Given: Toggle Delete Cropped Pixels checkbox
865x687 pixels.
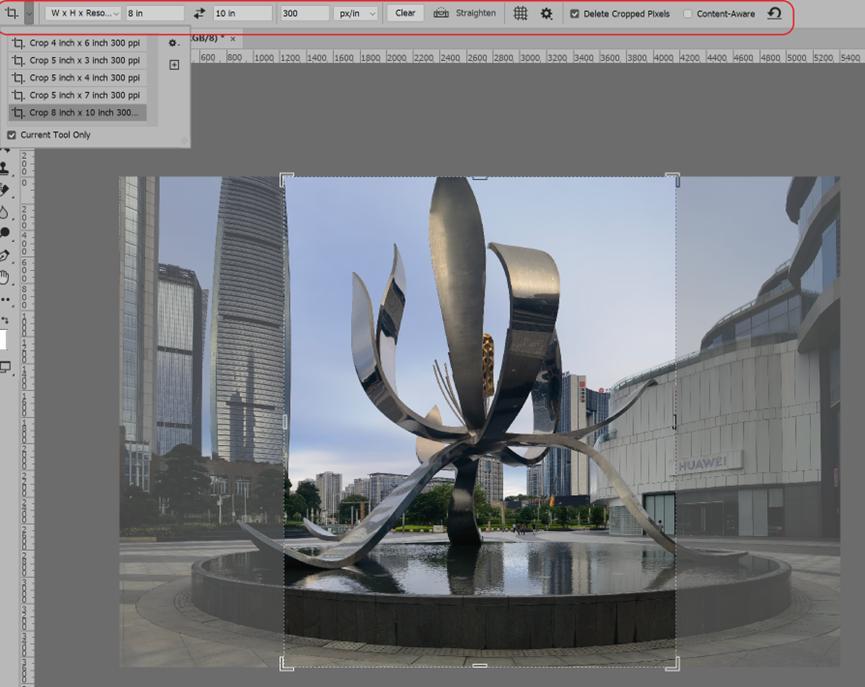Looking at the screenshot, I should (x=574, y=14).
